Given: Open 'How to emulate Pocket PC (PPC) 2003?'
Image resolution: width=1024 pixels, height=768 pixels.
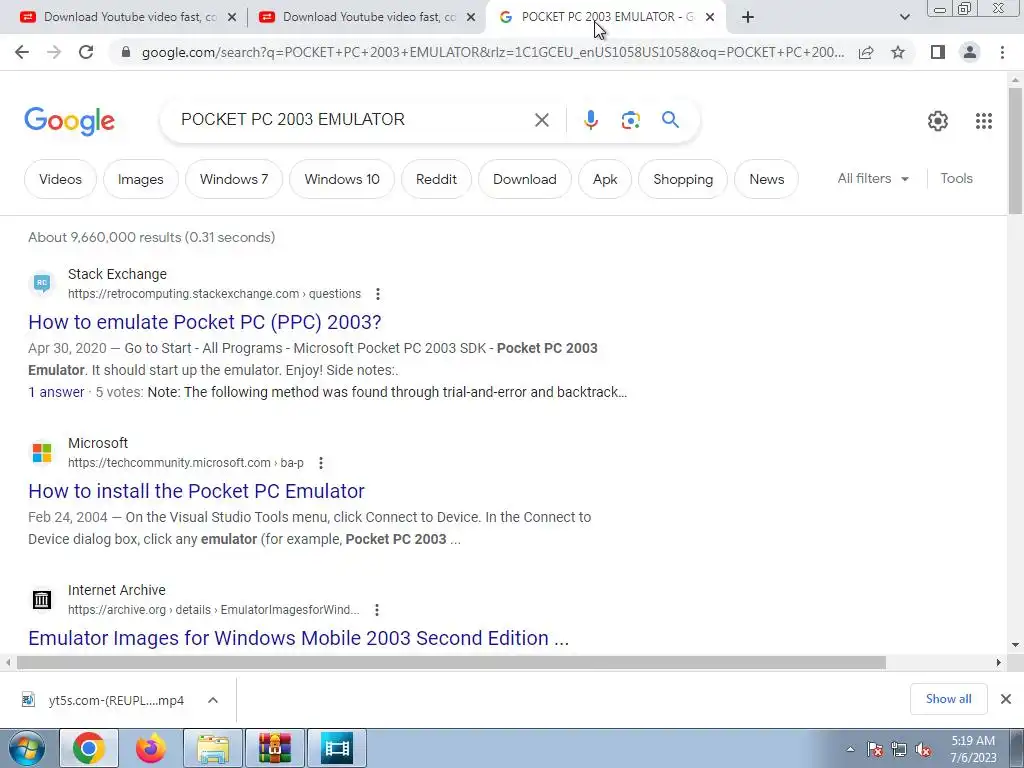Looking at the screenshot, I should pos(204,322).
